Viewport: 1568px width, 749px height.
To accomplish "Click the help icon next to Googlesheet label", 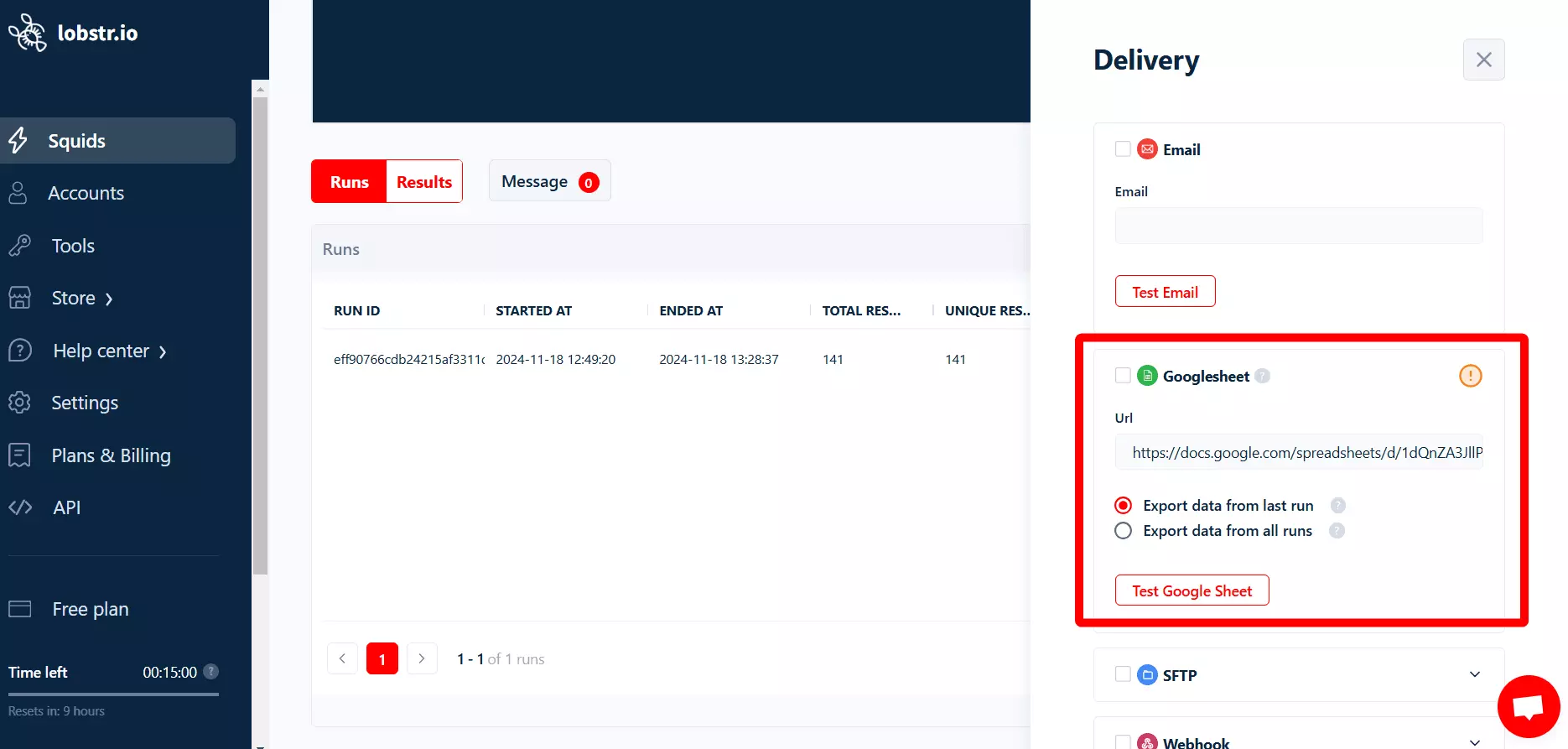I will (x=1262, y=377).
